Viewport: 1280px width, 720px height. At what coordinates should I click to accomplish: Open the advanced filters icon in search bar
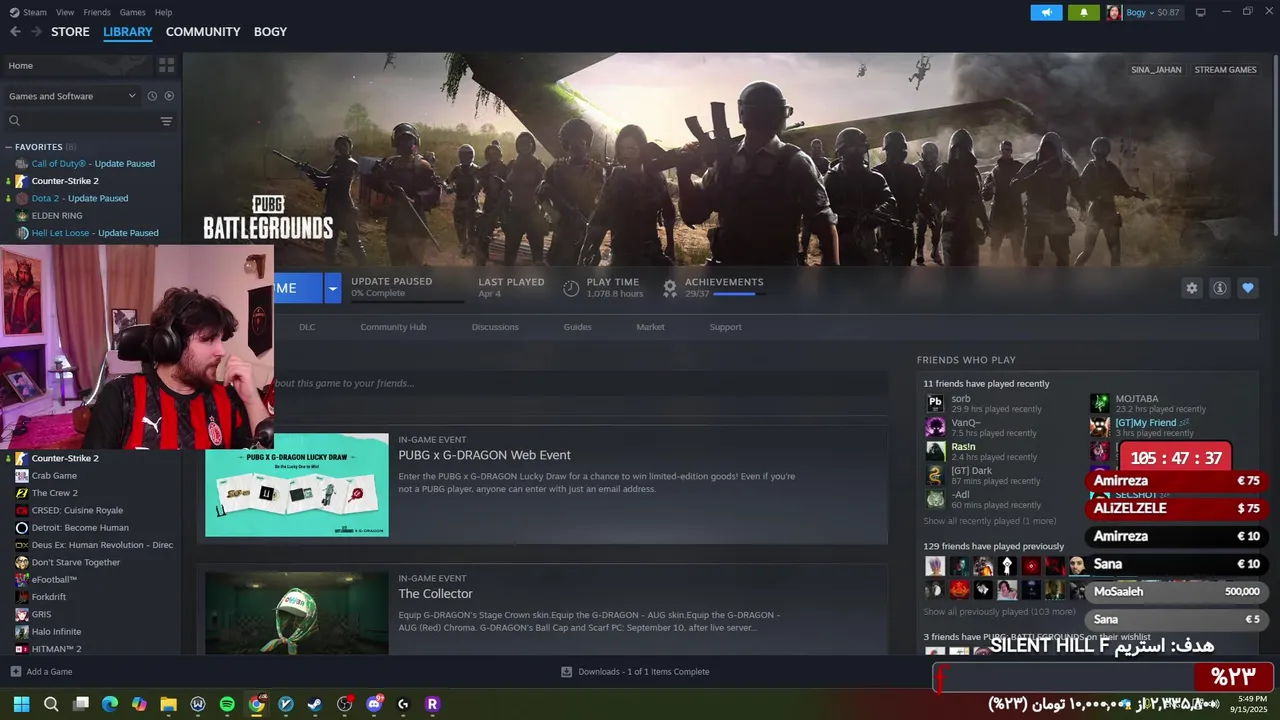click(x=166, y=121)
